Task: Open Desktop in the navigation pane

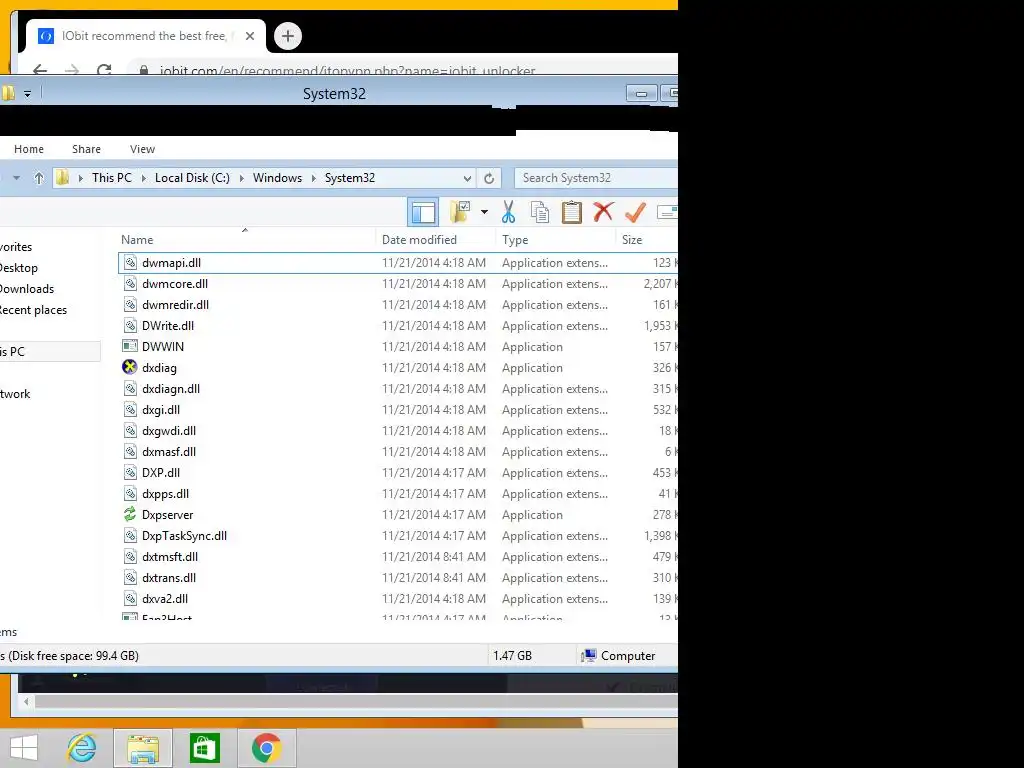Action: [x=19, y=268]
